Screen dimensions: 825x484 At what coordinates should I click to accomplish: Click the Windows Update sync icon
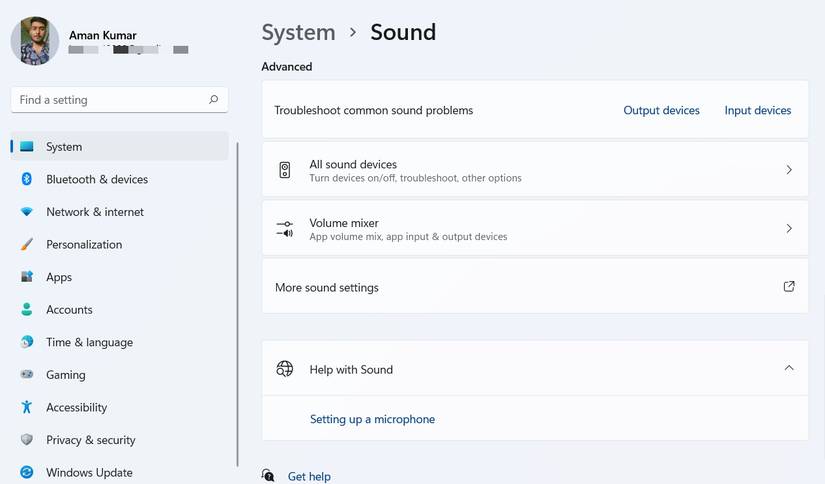click(x=27, y=472)
